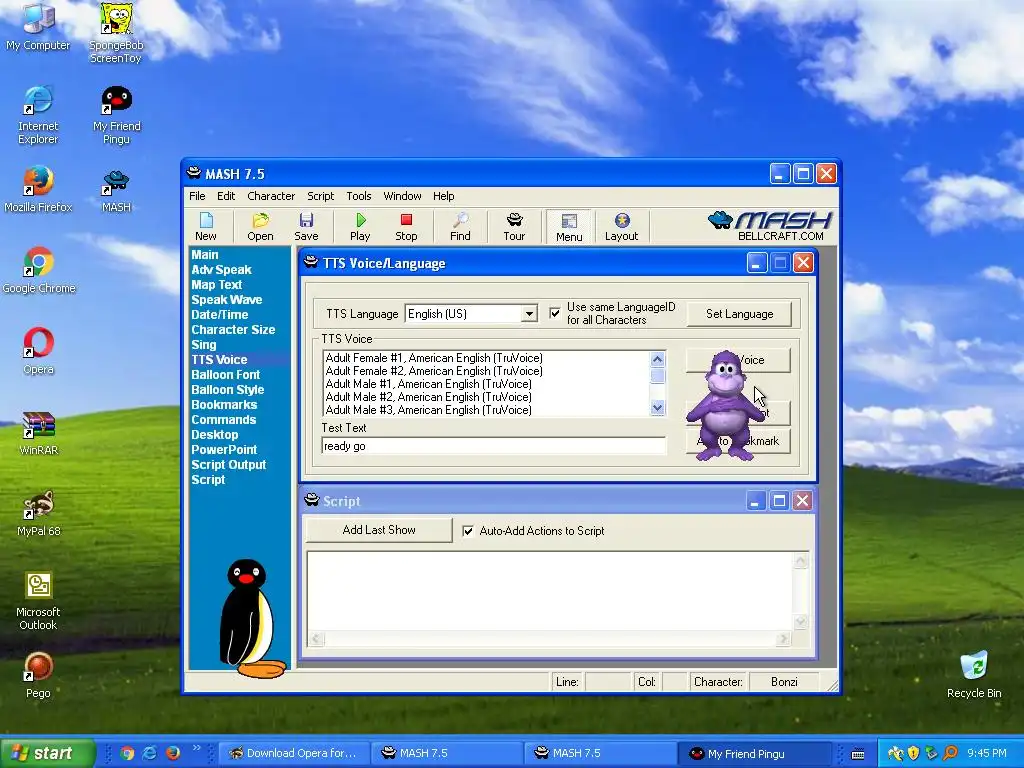Click the taskbar clock showing 9:45 PM
1024x768 pixels.
[x=986, y=754]
